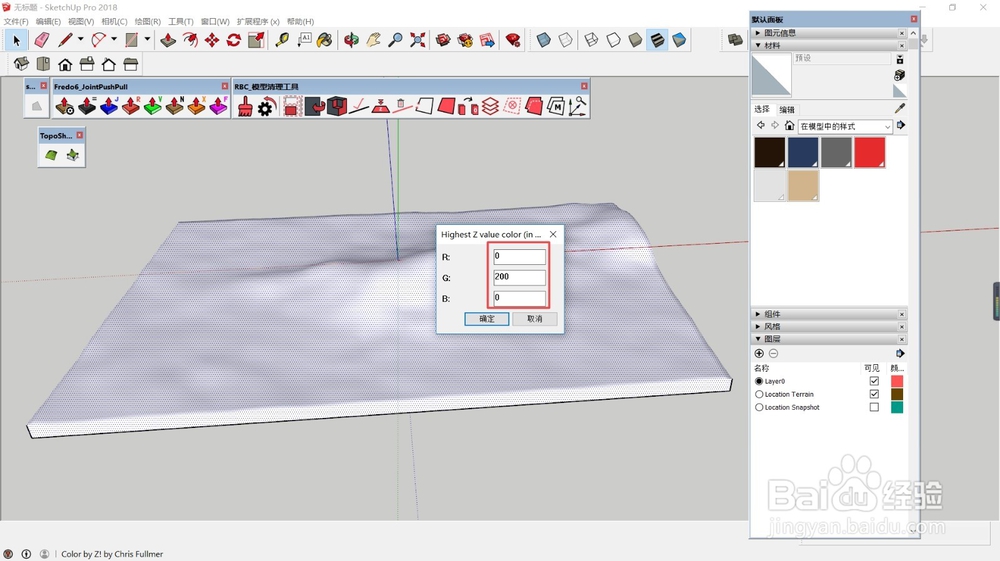Confirm dialog with 确定 button
The height and width of the screenshot is (561, 1000).
tap(487, 319)
